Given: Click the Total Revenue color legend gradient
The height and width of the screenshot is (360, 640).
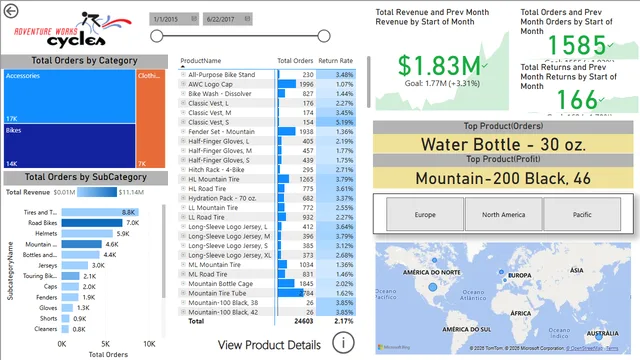Looking at the screenshot, I should tap(97, 192).
